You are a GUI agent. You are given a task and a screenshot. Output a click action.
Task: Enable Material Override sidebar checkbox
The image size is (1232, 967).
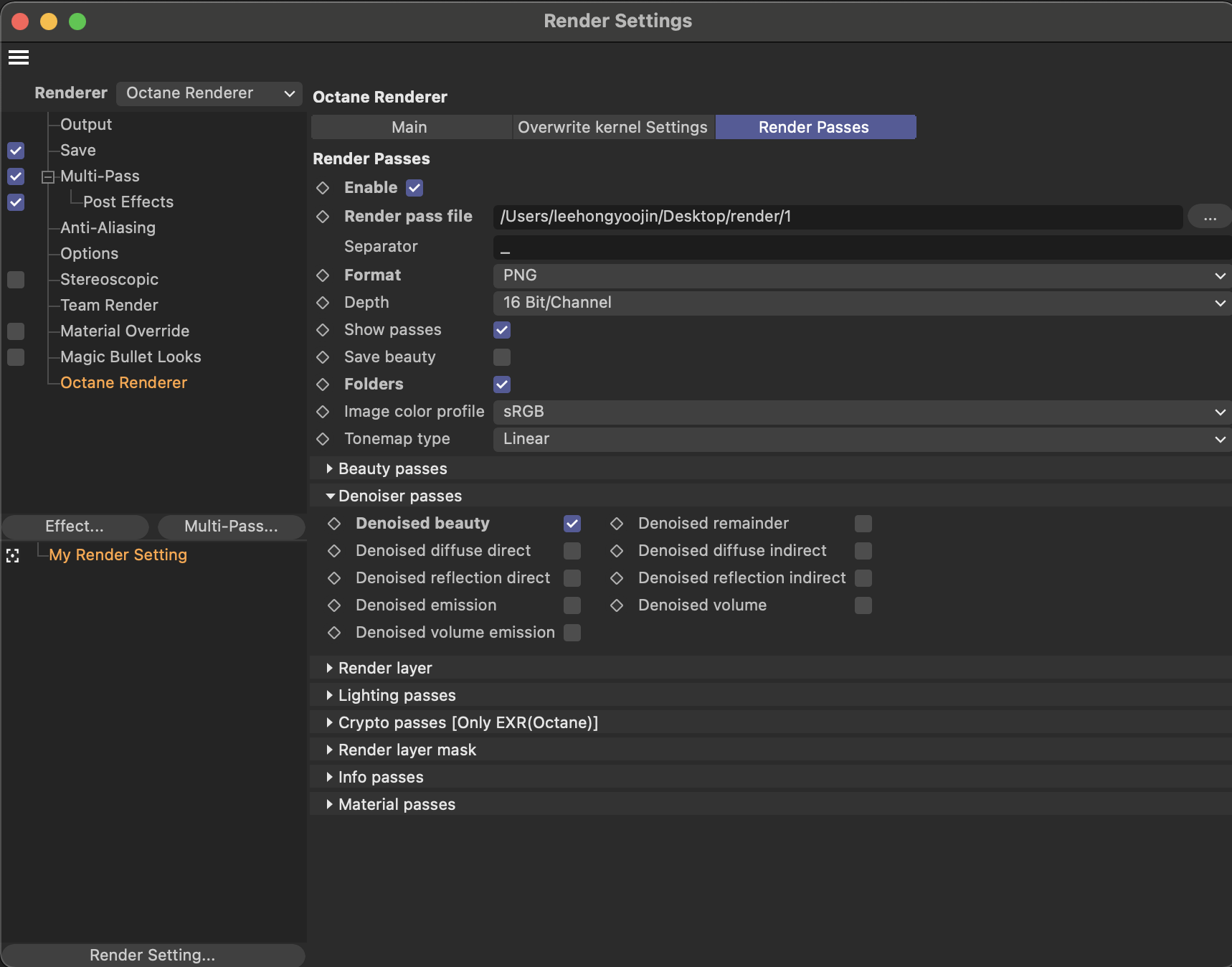tap(16, 331)
